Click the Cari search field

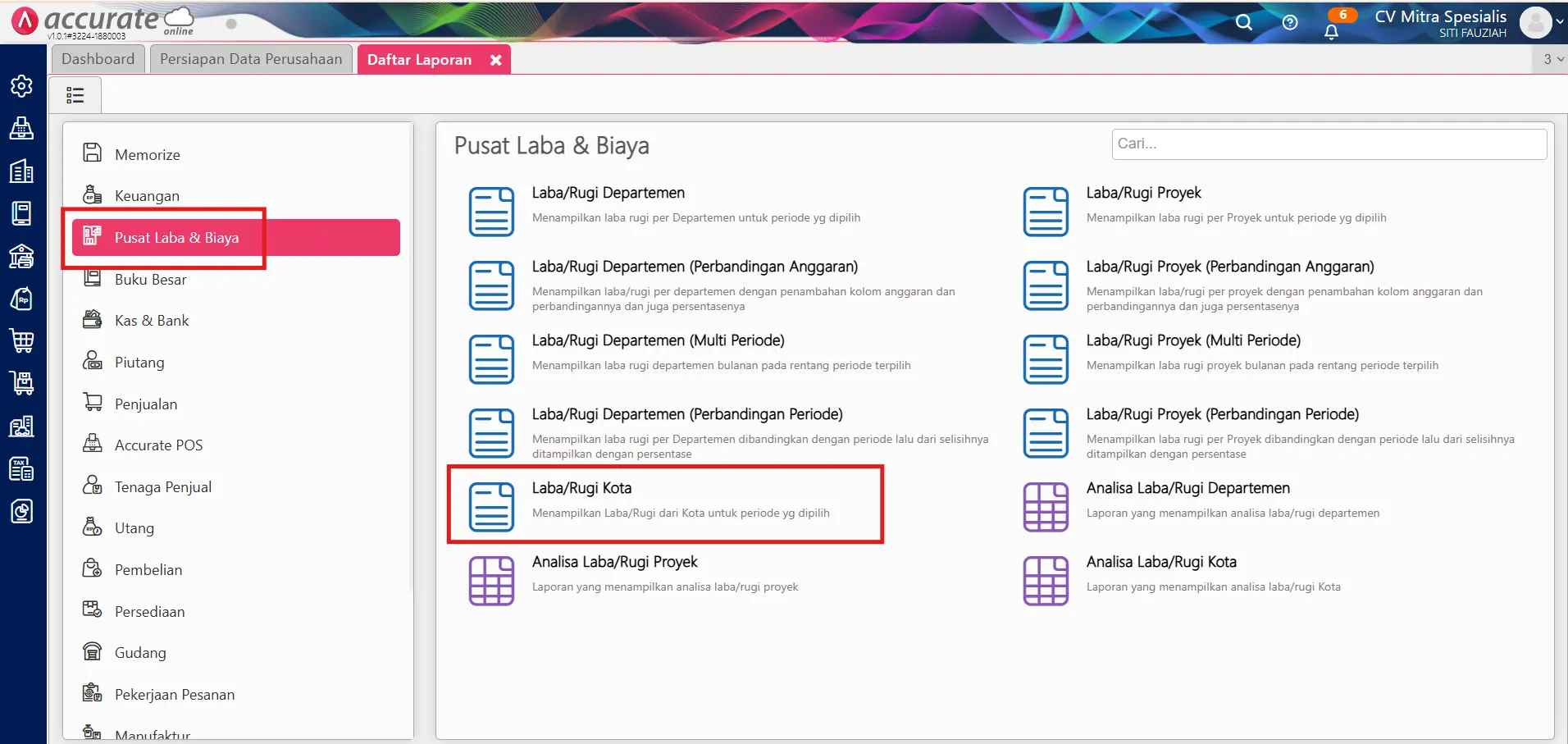click(1329, 144)
